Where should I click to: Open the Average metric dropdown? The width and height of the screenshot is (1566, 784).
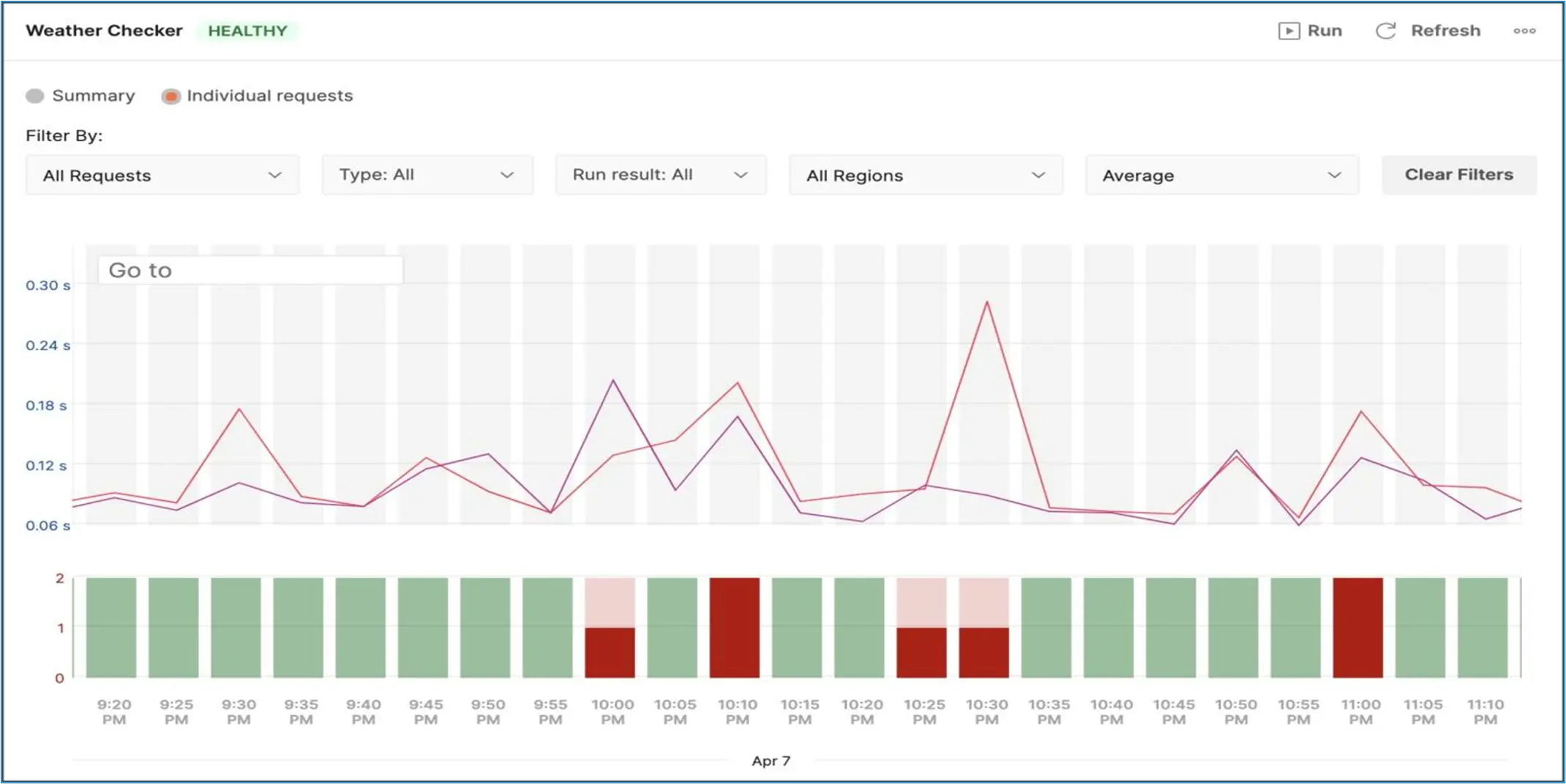[x=1221, y=175]
